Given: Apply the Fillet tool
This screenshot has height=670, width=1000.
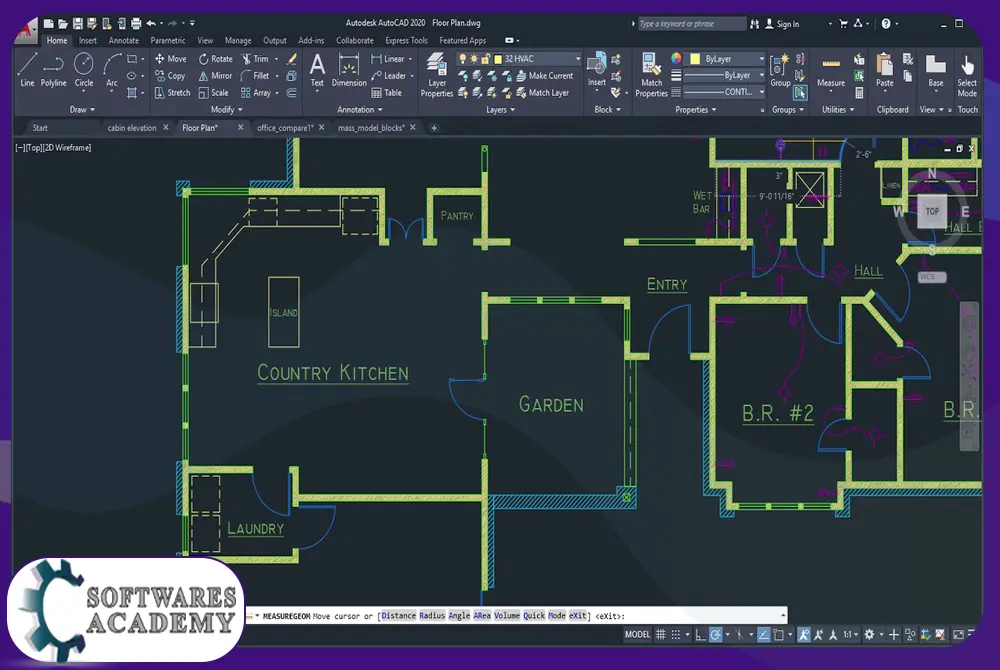Looking at the screenshot, I should [x=255, y=76].
